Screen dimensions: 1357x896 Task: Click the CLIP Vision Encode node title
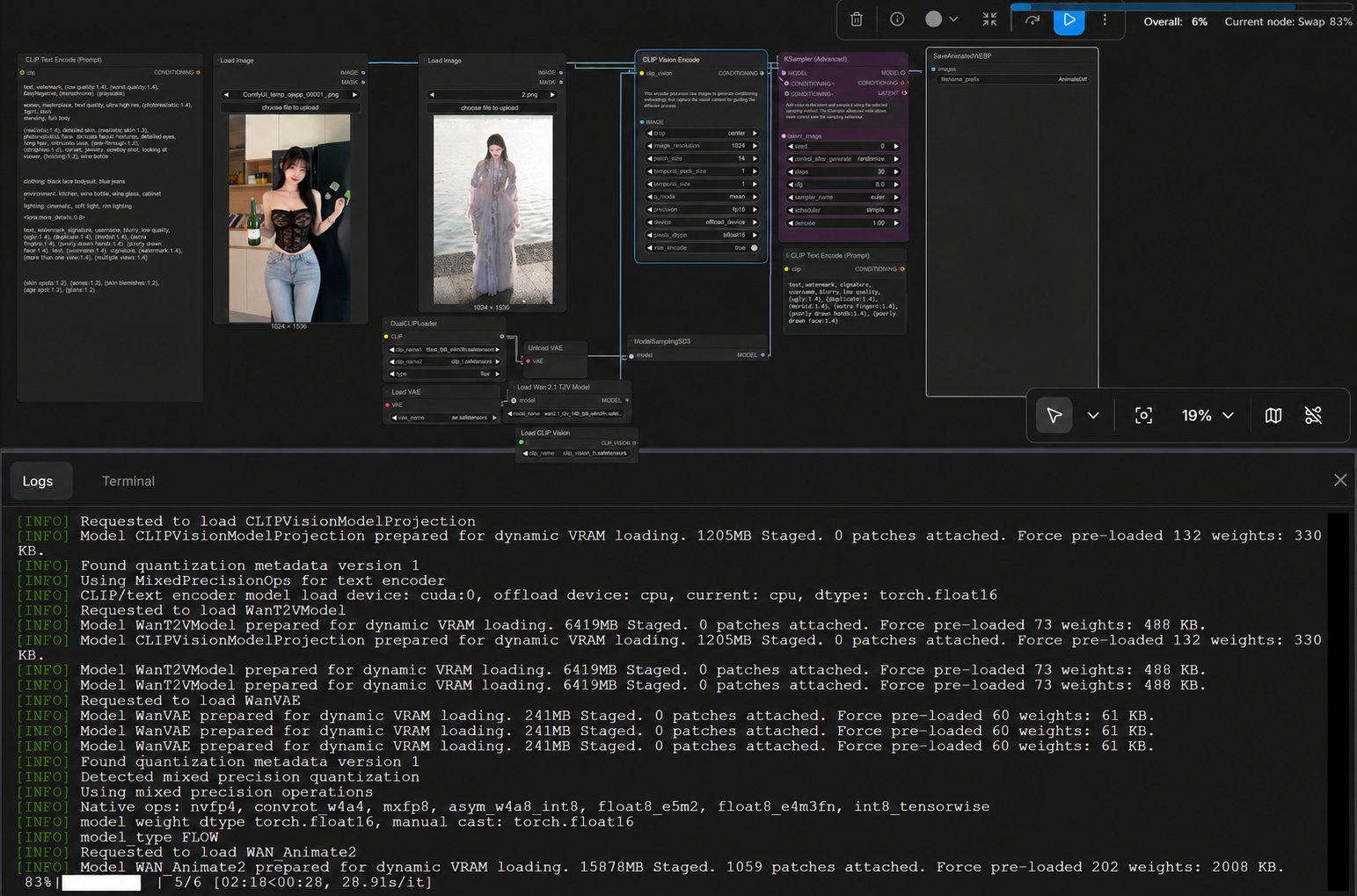click(671, 60)
